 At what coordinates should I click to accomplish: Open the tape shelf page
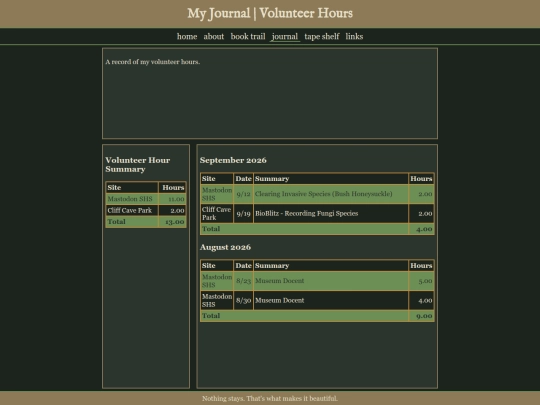point(322,37)
